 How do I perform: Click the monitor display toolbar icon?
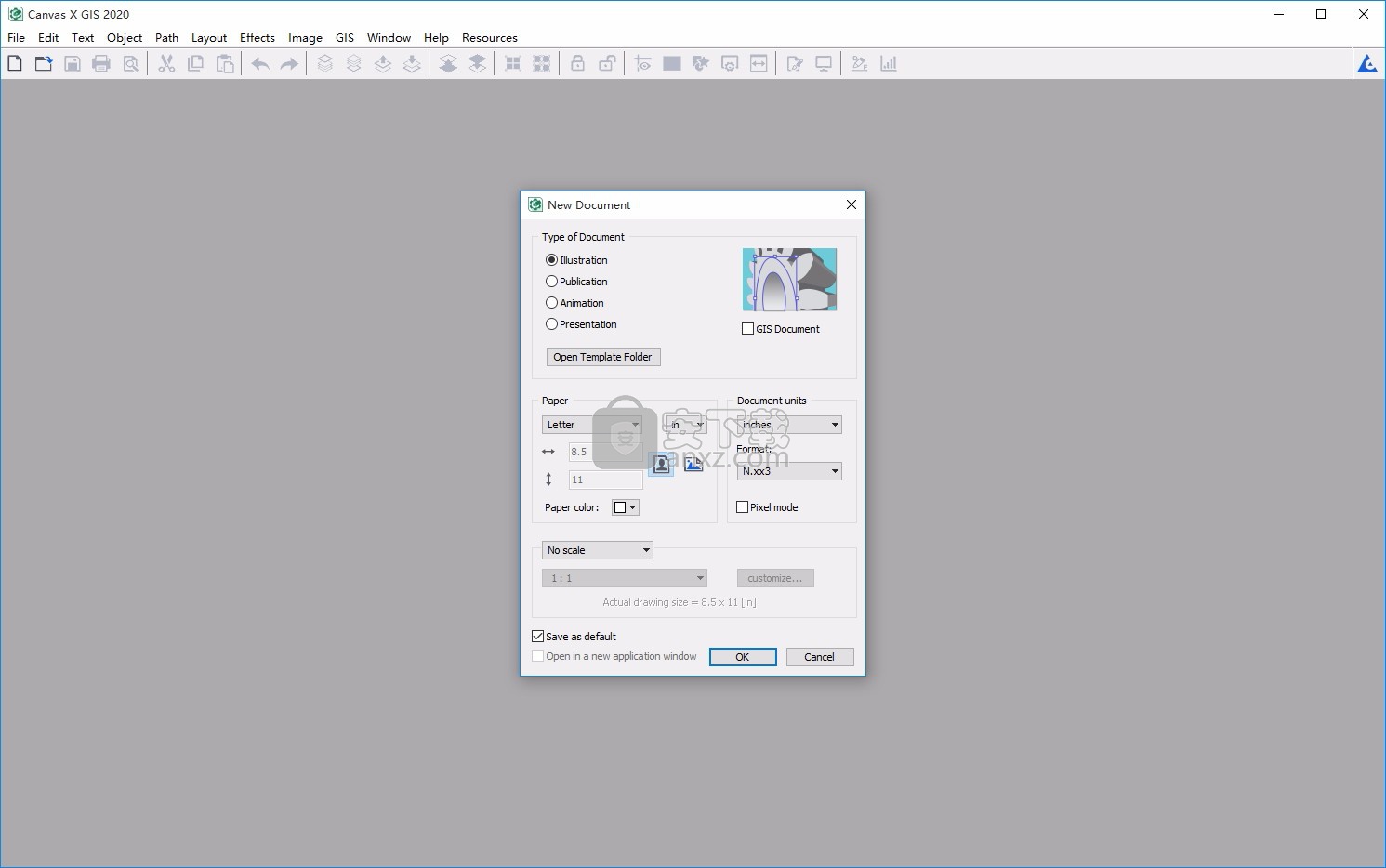[824, 63]
